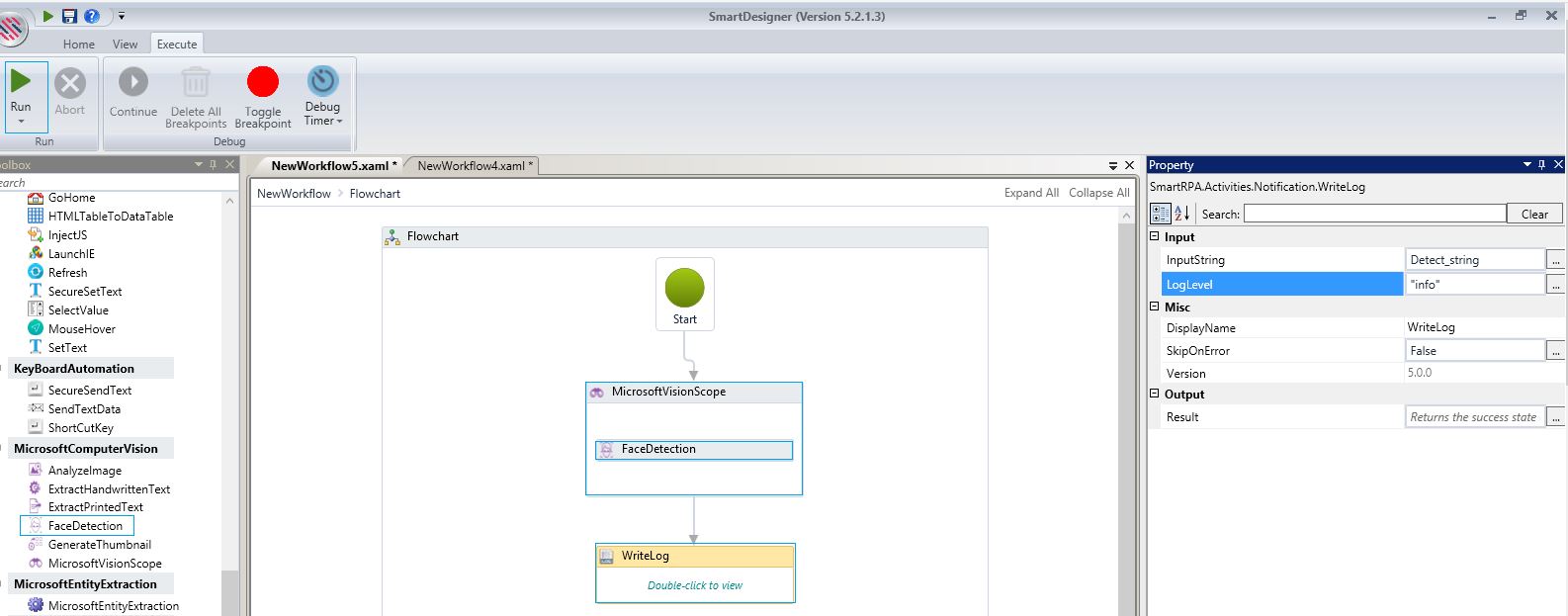Collapse the Output property section
The height and width of the screenshot is (616, 1568).
coord(1155,395)
